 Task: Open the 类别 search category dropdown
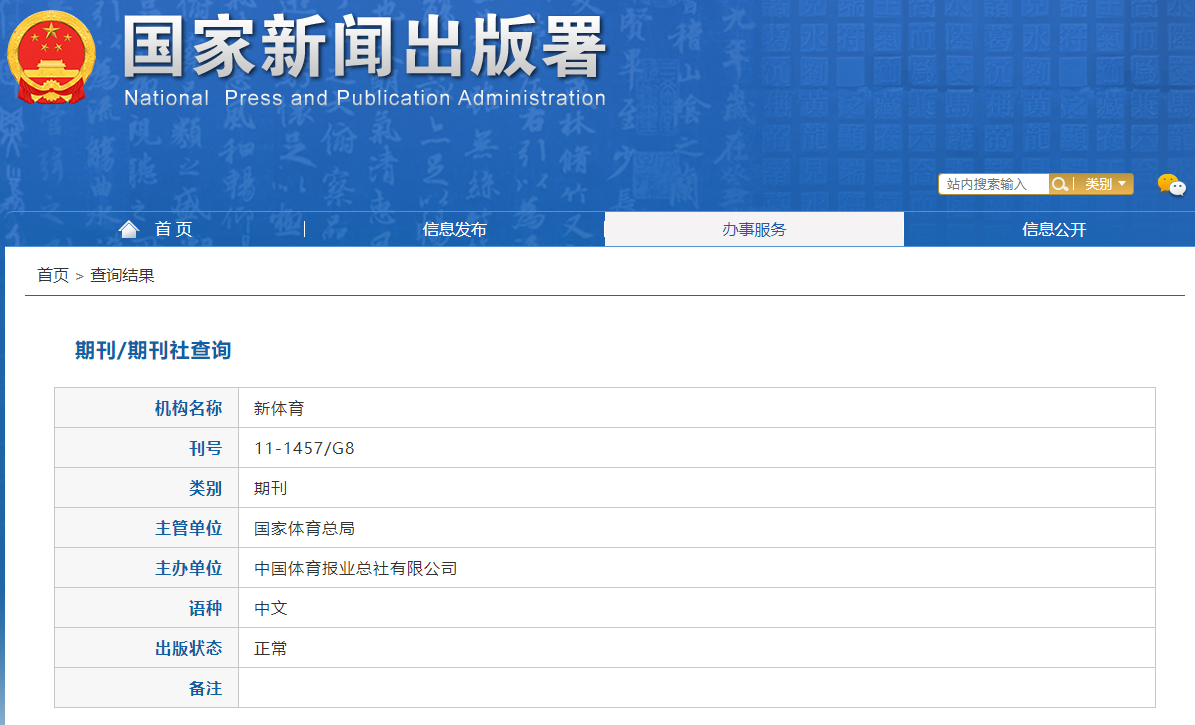1104,184
